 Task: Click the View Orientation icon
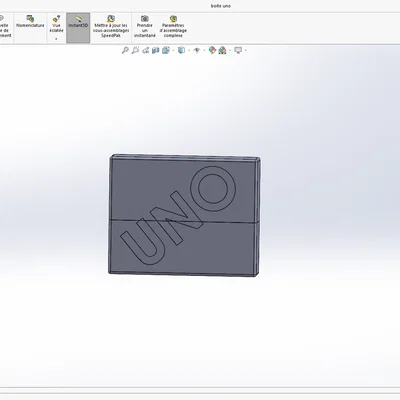[166, 50]
